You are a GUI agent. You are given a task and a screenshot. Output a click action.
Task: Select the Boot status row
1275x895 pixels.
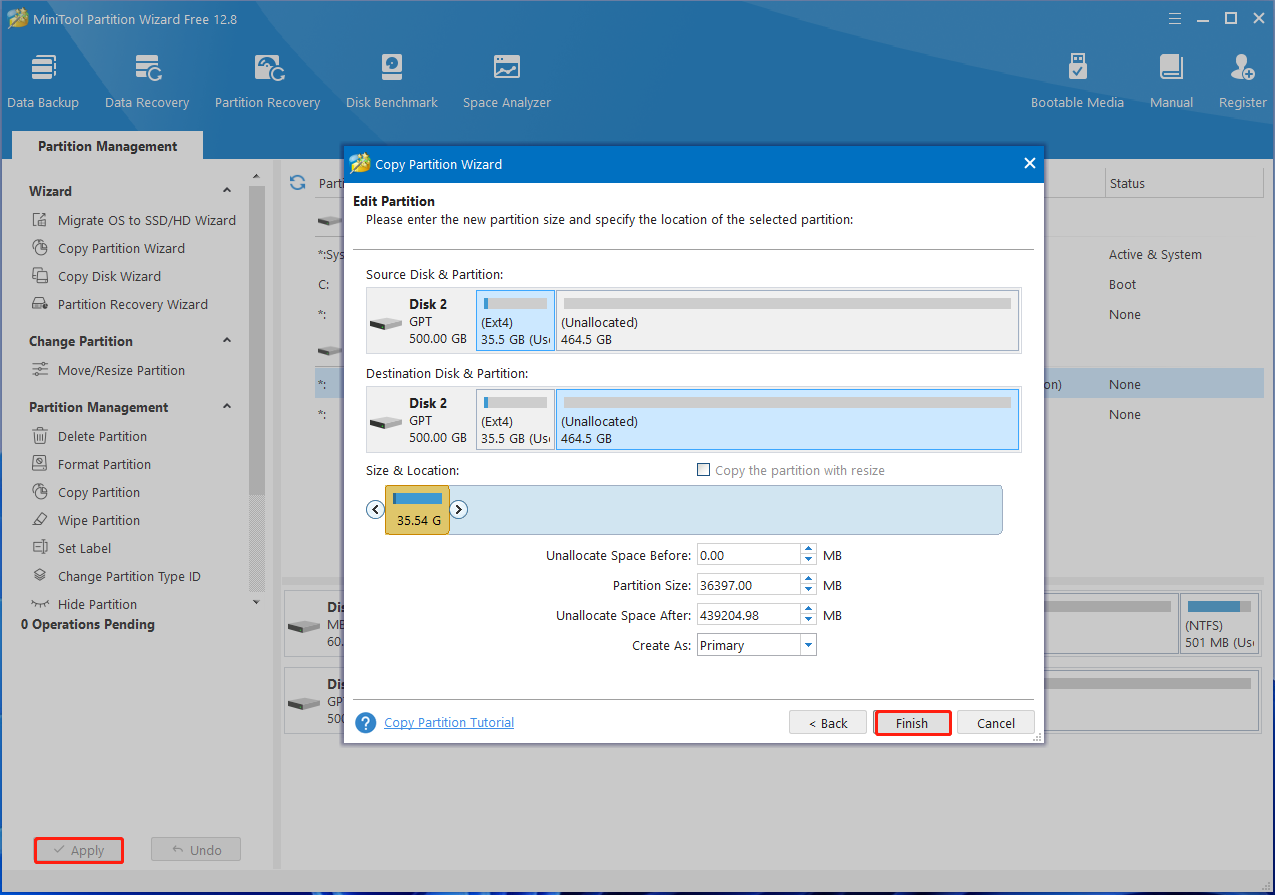(x=1122, y=284)
